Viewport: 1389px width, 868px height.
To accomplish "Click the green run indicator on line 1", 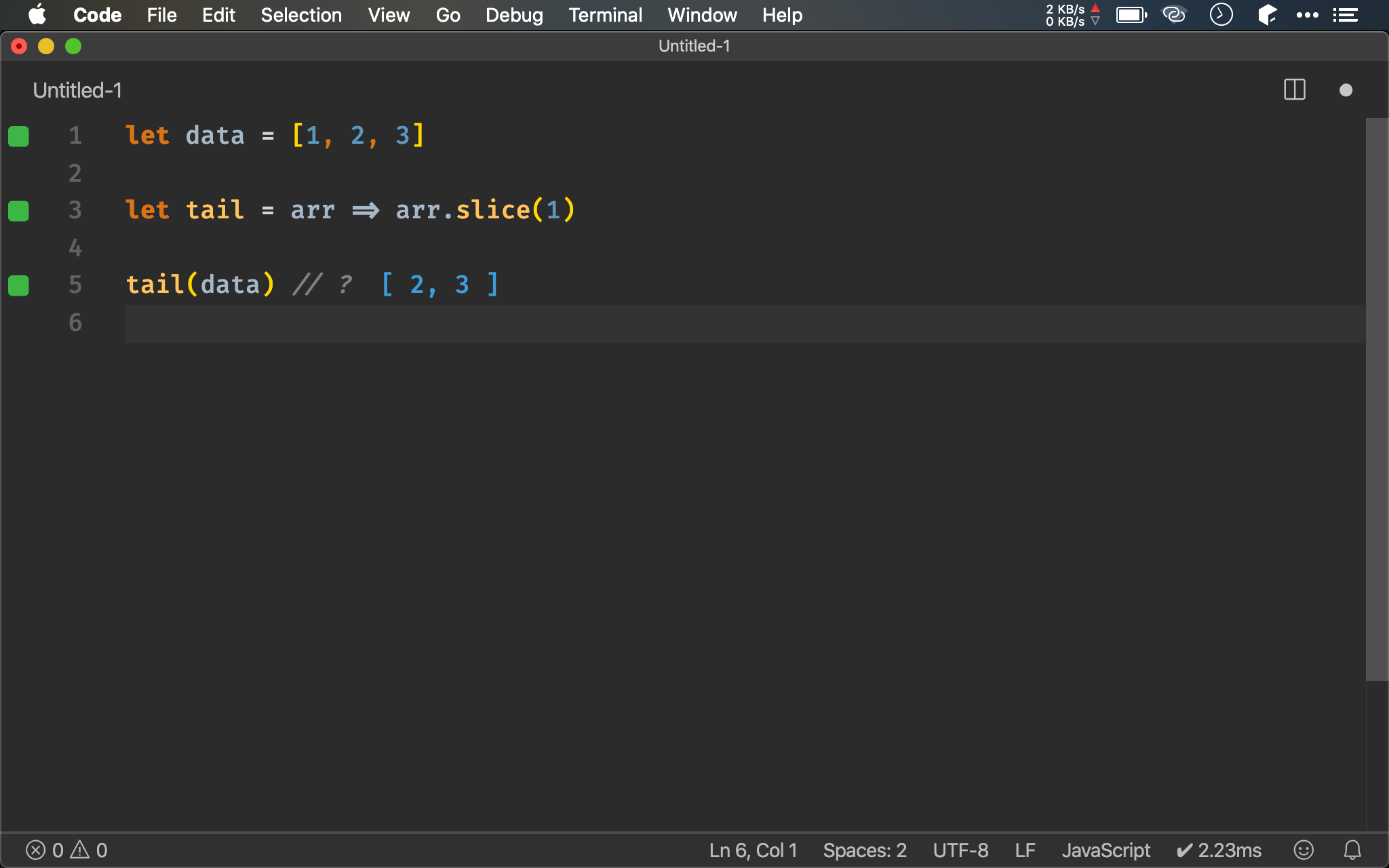I will point(19,135).
